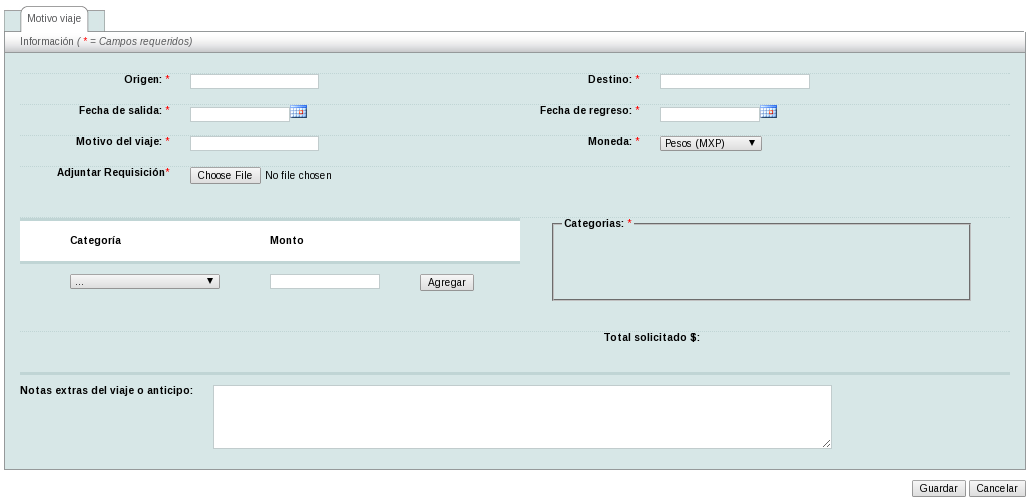
Task: Select the blank tab beside Motivo viaje
Action: (x=97, y=21)
